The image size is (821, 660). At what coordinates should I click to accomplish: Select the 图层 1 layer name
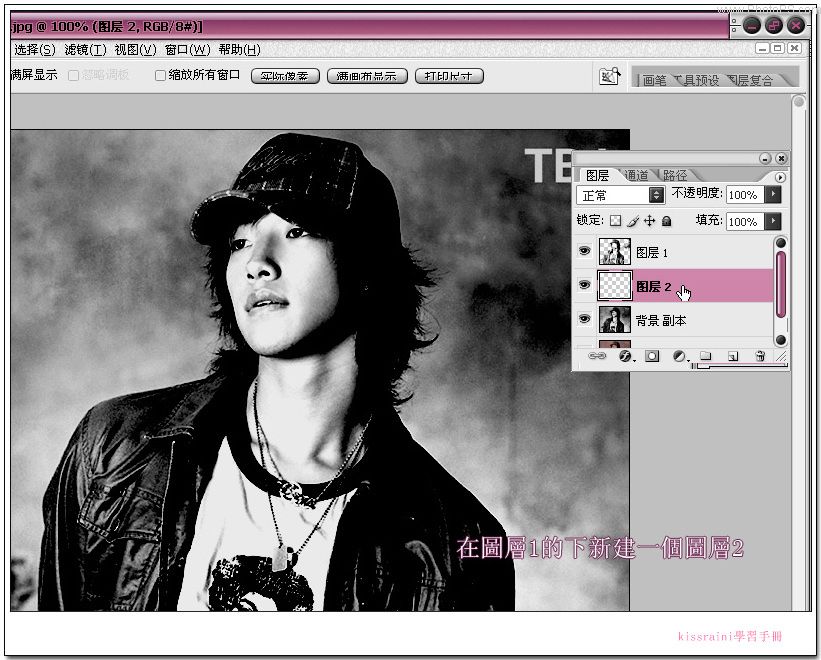point(652,253)
